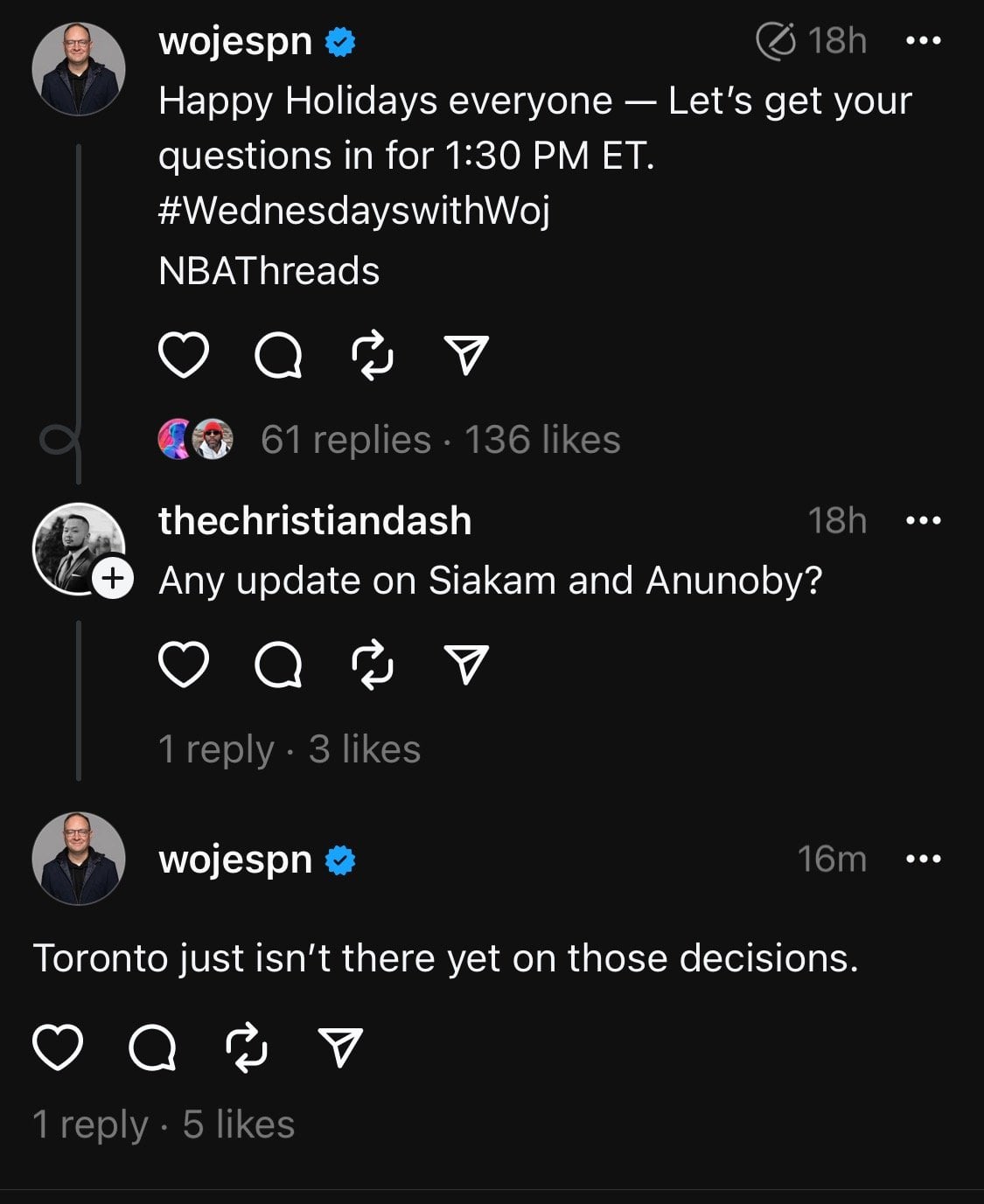Screen dimensions: 984x1204
Task: Repost the WednesdayswithWoj thread post
Action: [x=373, y=355]
